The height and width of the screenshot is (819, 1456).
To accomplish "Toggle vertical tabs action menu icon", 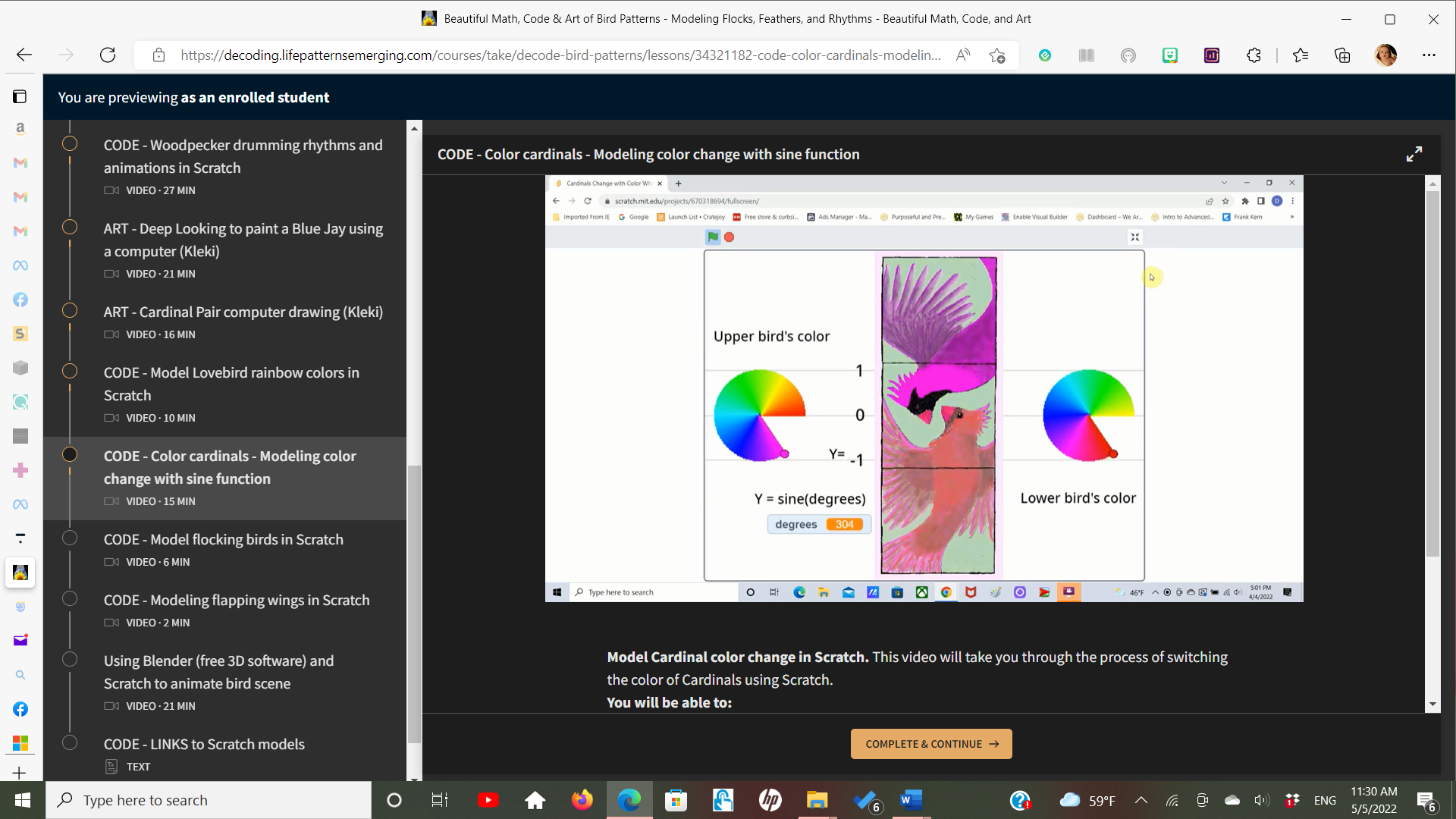I will (x=20, y=96).
